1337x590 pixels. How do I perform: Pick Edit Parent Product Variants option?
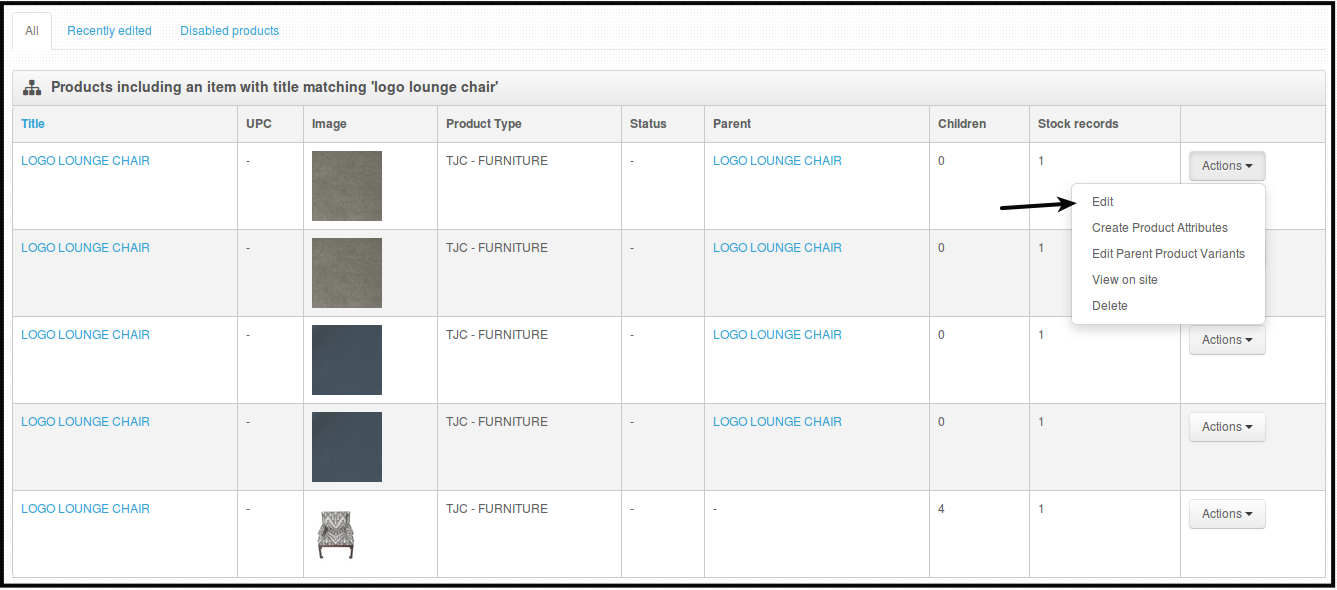(x=1168, y=254)
